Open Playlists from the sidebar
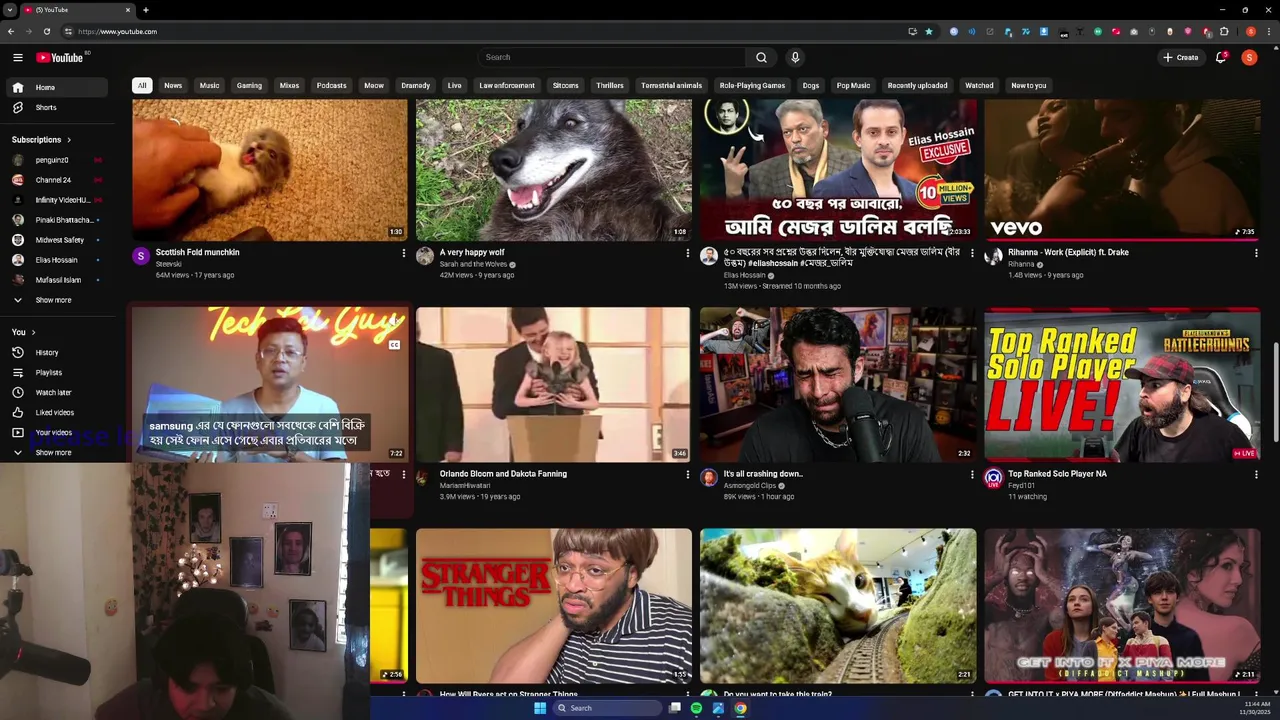The image size is (1280, 720). click(56, 372)
